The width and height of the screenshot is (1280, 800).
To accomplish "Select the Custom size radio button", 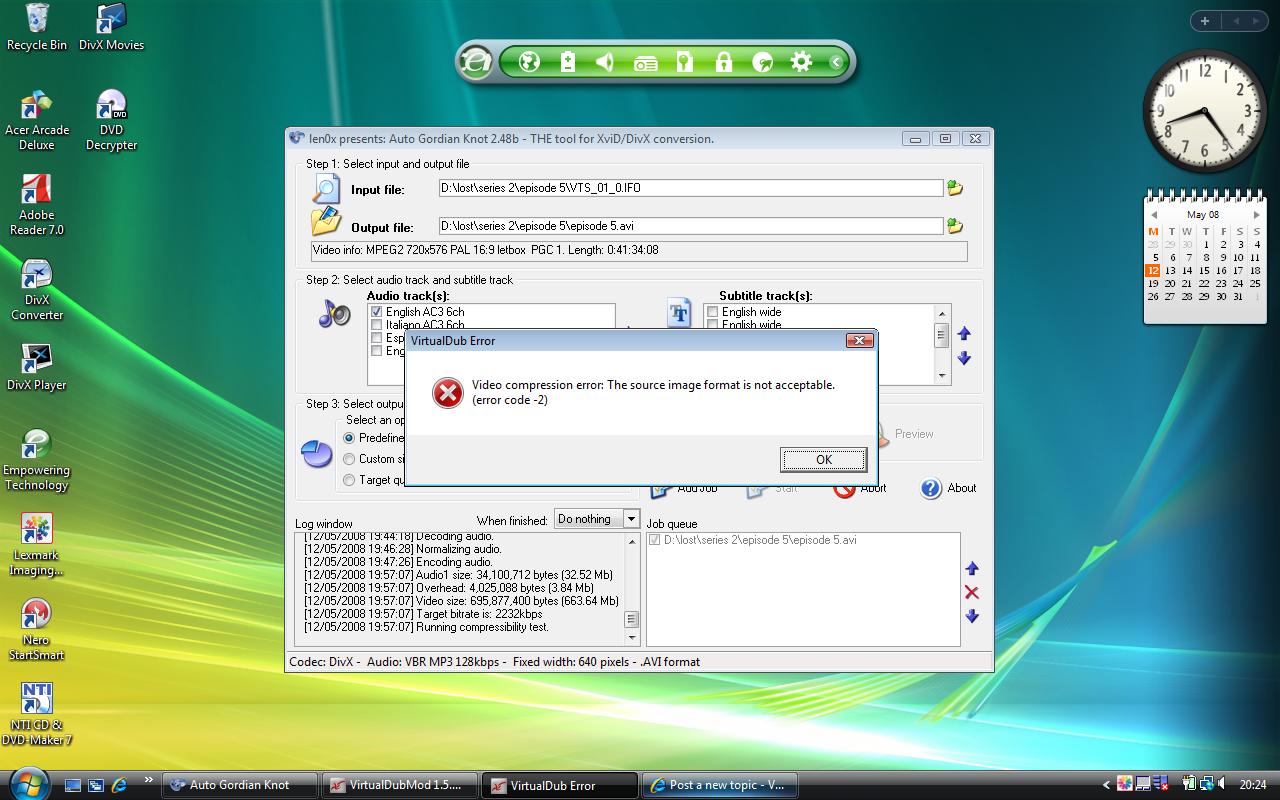I will pos(349,459).
